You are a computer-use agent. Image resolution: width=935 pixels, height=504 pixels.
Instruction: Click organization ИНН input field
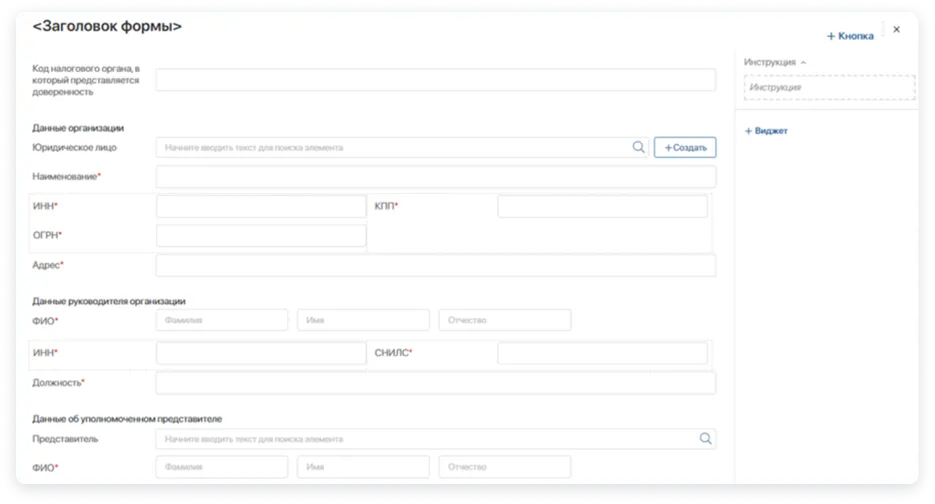[x=261, y=206]
